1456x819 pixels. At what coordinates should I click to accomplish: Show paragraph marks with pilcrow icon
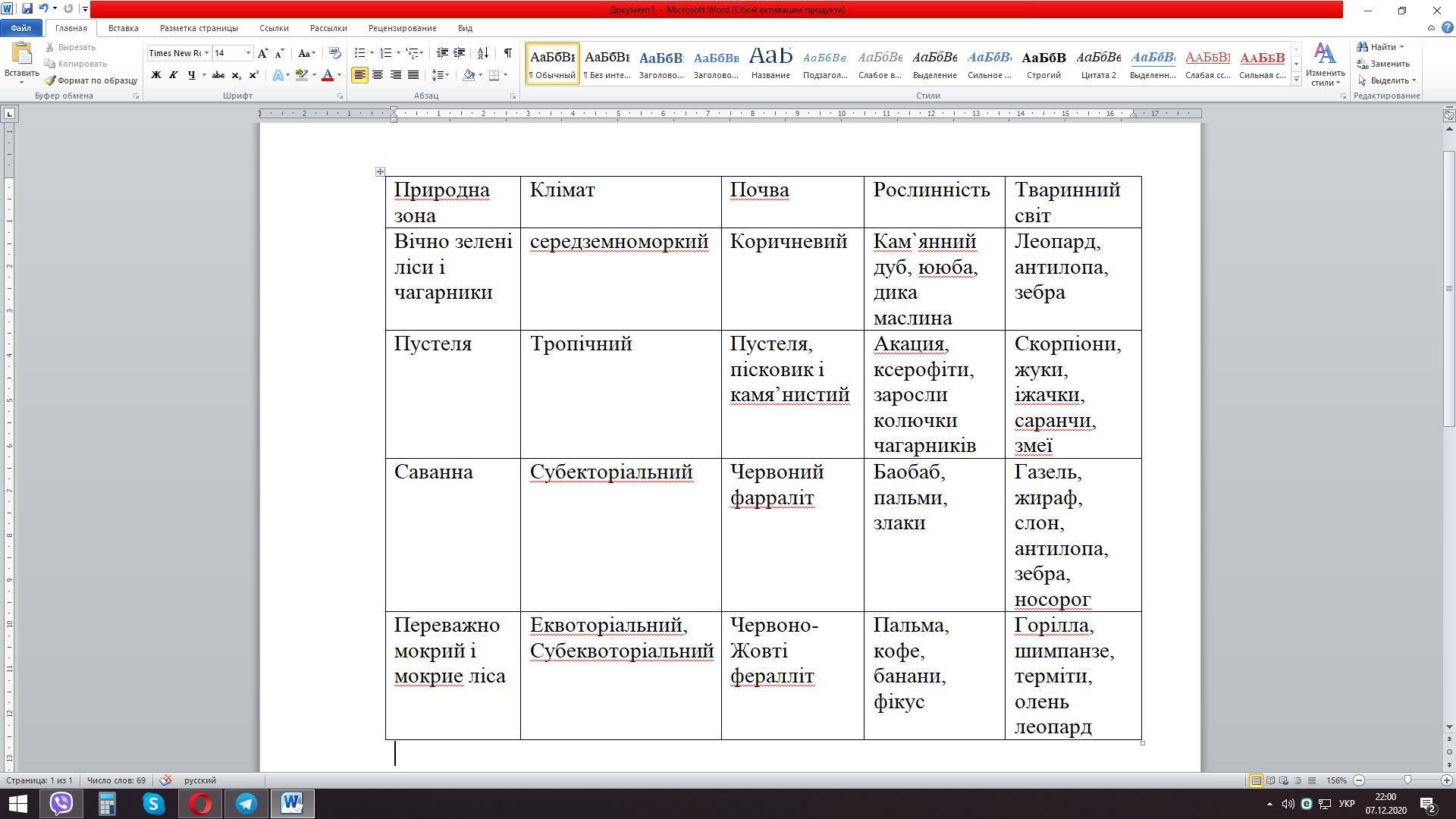pyautogui.click(x=507, y=53)
